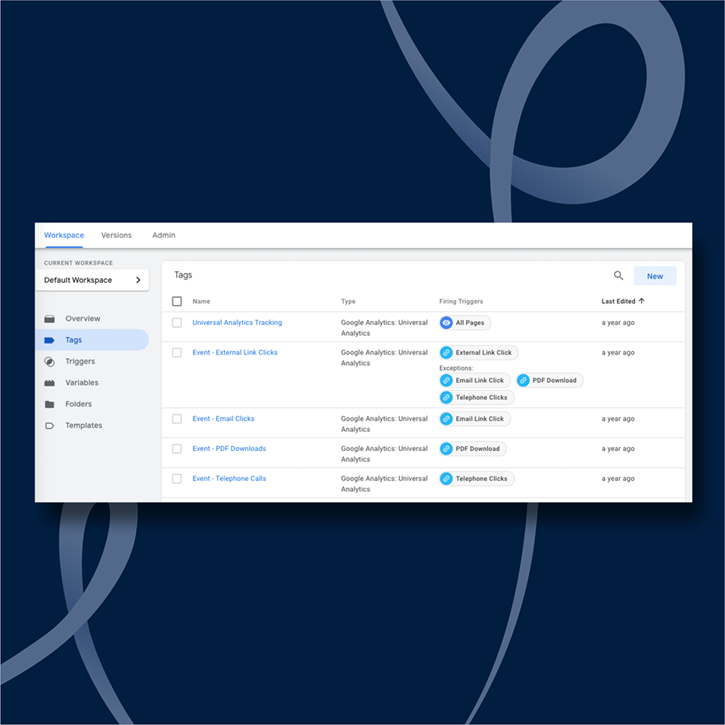
Task: Select the Triggers sidebar icon
Action: click(x=50, y=362)
